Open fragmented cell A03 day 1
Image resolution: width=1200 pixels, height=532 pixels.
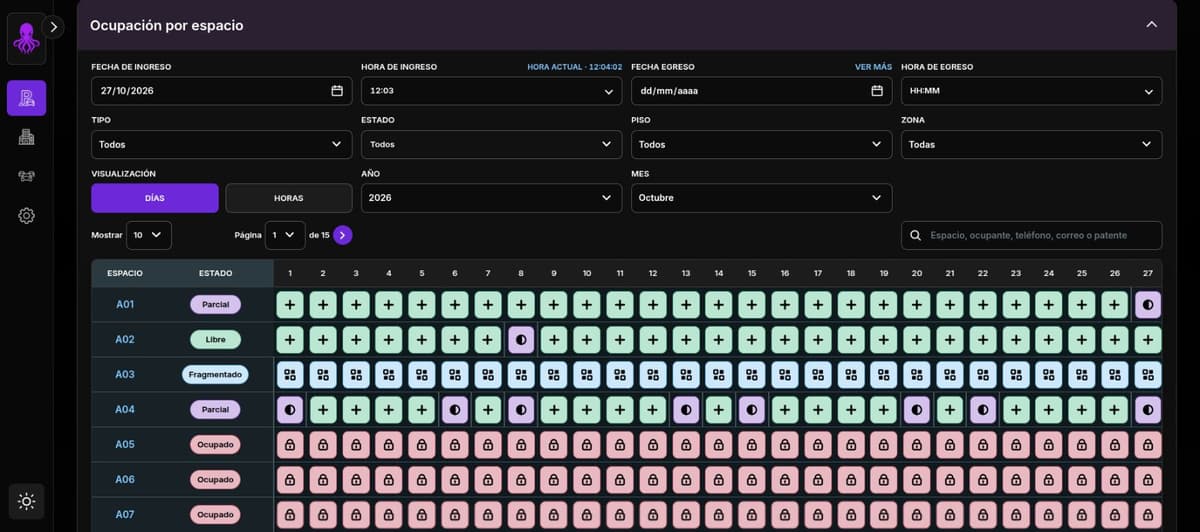tap(290, 374)
